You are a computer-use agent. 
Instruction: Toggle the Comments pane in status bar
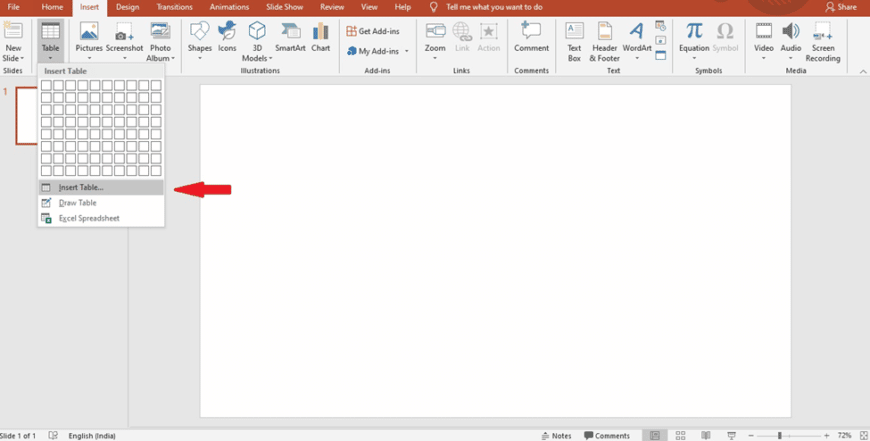(607, 436)
